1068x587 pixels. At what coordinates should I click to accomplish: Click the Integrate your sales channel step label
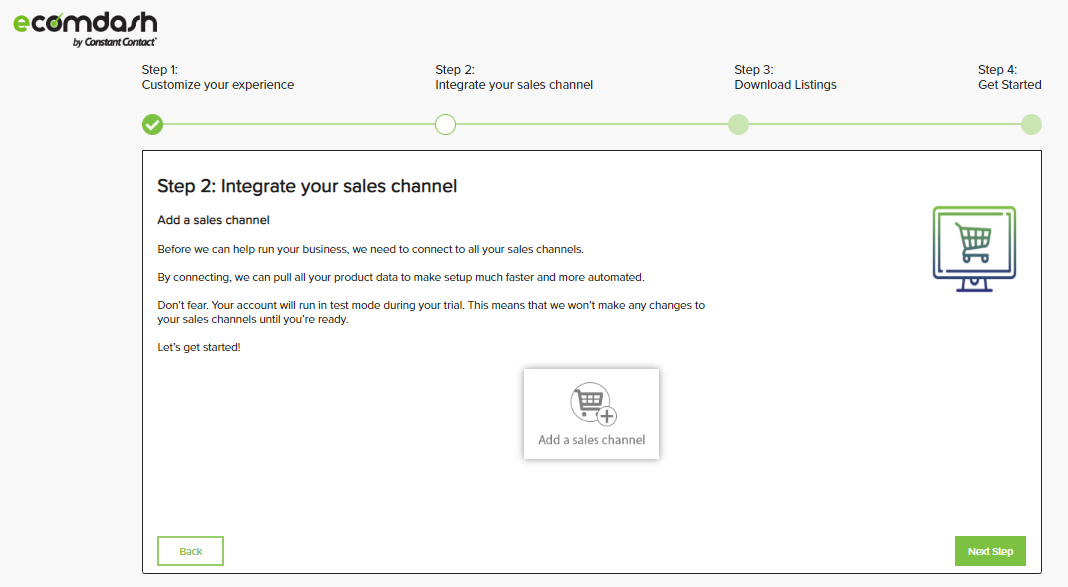[x=514, y=84]
